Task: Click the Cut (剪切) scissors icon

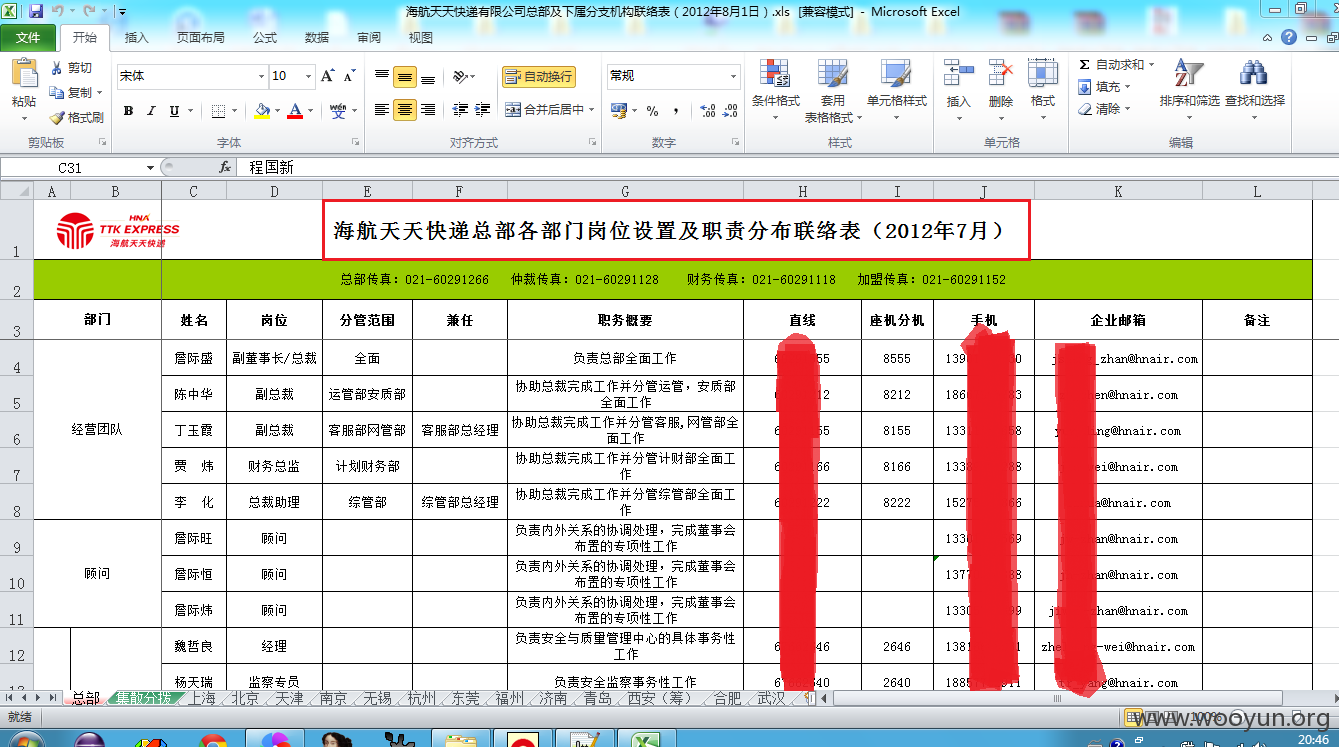Action: [x=57, y=68]
